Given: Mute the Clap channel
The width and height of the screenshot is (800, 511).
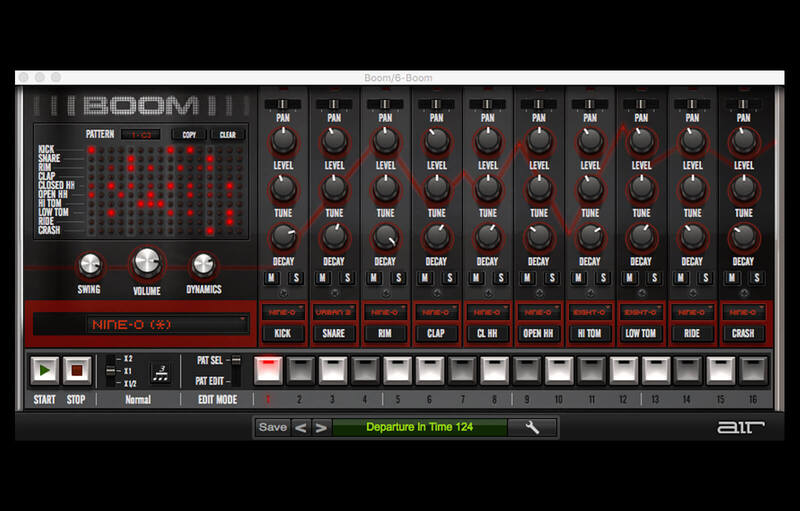Looking at the screenshot, I should [425, 278].
